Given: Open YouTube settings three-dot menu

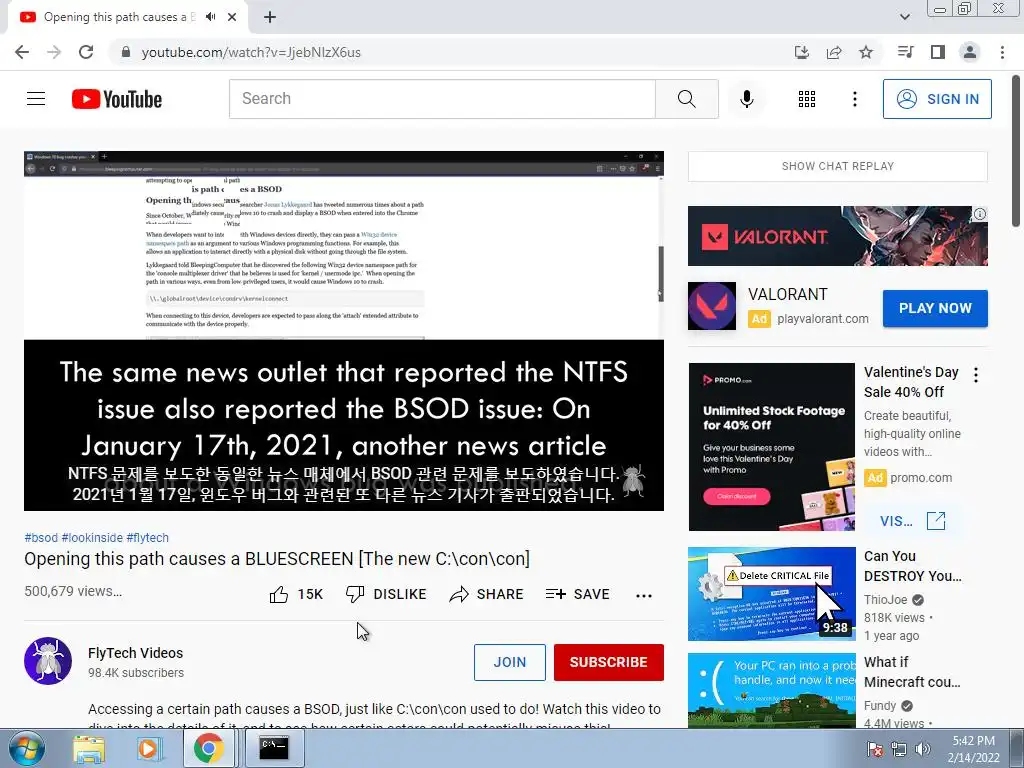Looking at the screenshot, I should (855, 99).
